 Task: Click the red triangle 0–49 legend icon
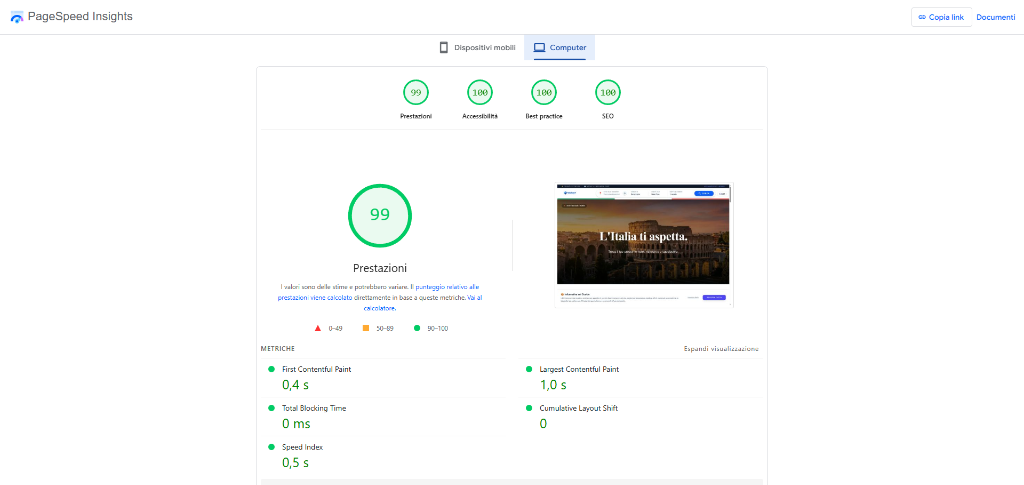318,328
